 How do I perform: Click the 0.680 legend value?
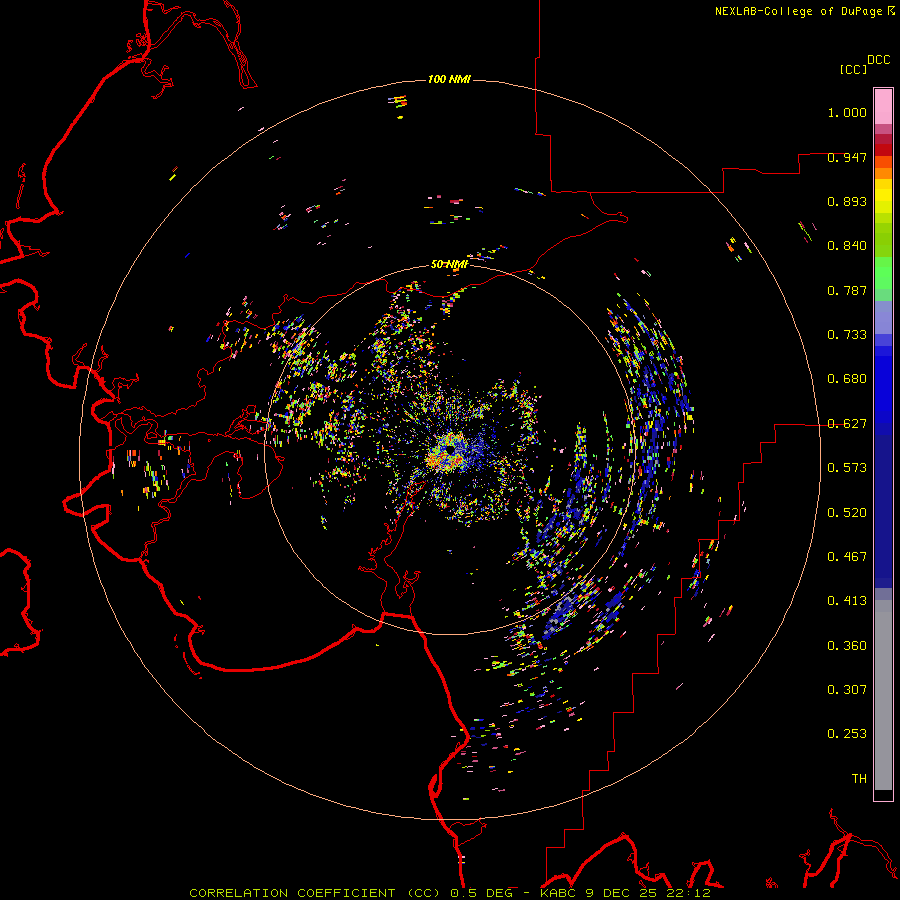tap(847, 379)
